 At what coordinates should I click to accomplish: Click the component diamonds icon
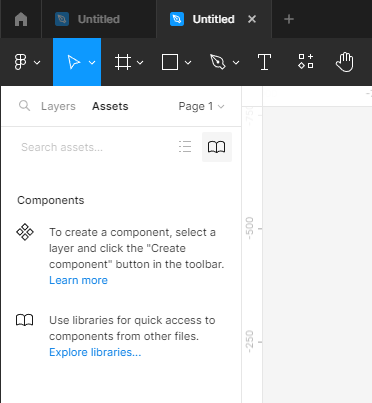25,232
